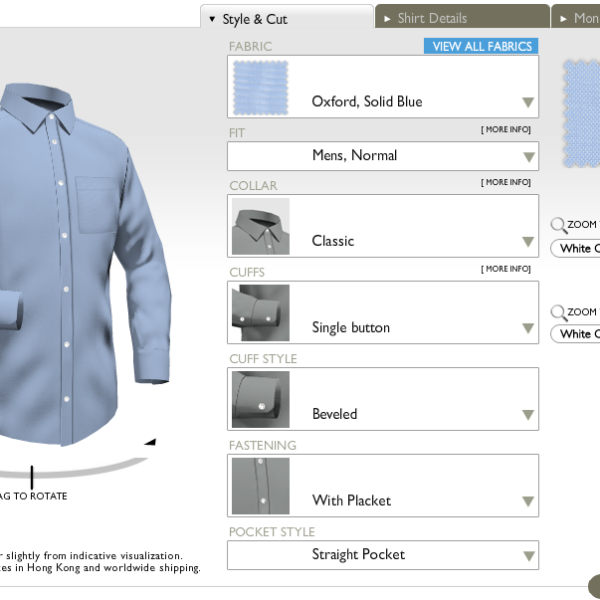600x600 pixels.
Task: Click the With Placket fastening thumbnail
Action: [261, 486]
